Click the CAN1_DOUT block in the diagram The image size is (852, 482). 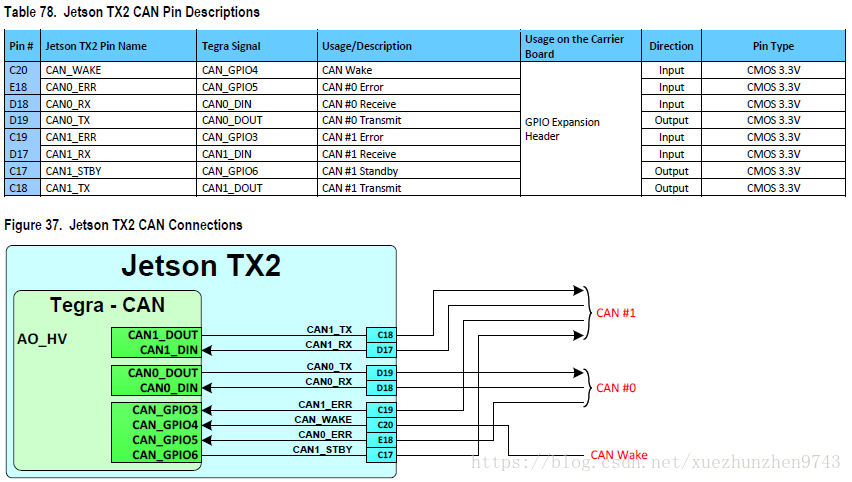(156, 335)
